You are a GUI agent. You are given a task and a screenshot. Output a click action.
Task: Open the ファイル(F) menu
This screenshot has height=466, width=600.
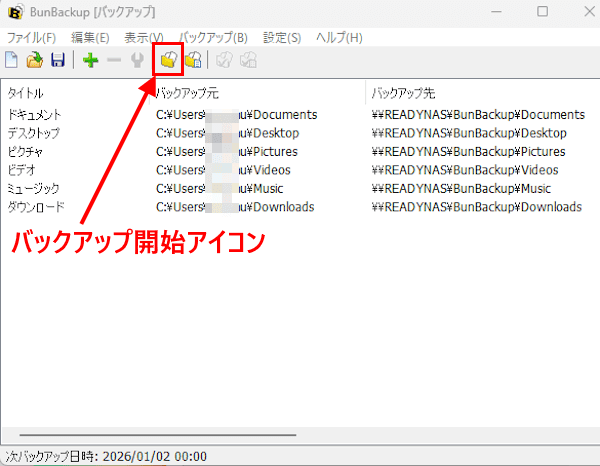(x=31, y=37)
